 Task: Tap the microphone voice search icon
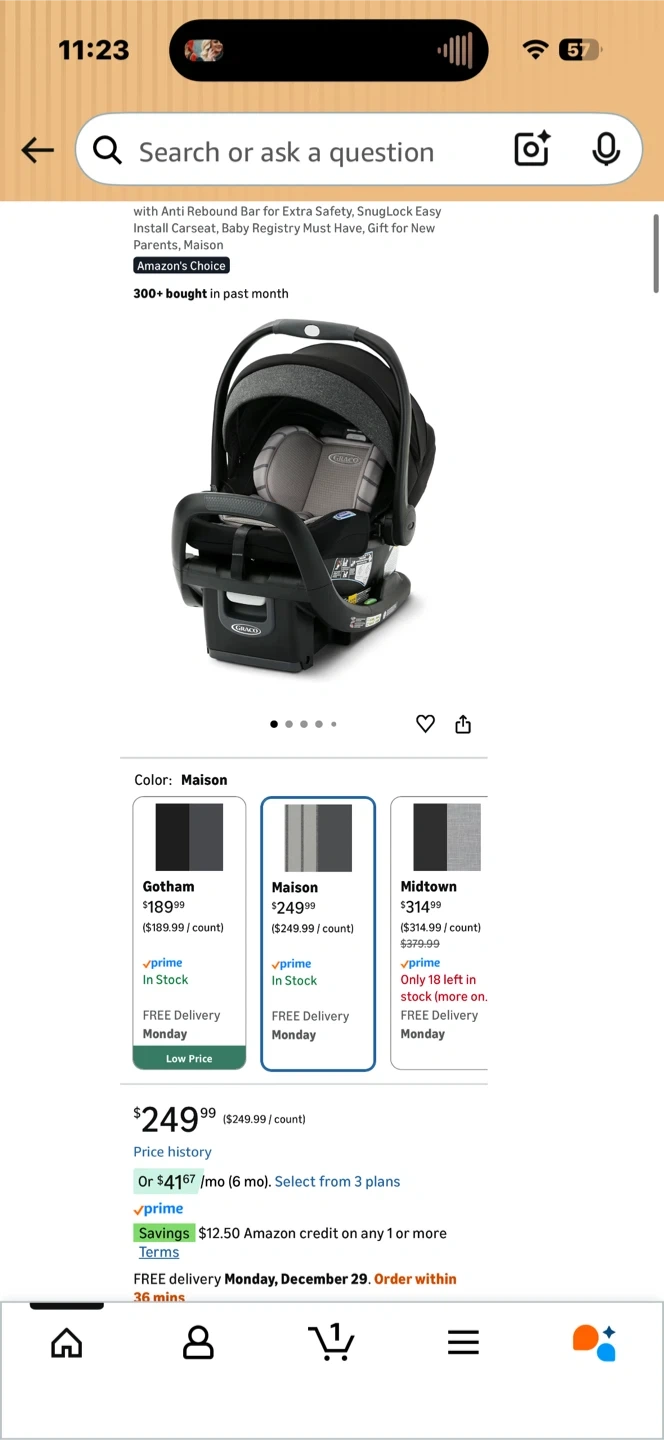tap(605, 149)
